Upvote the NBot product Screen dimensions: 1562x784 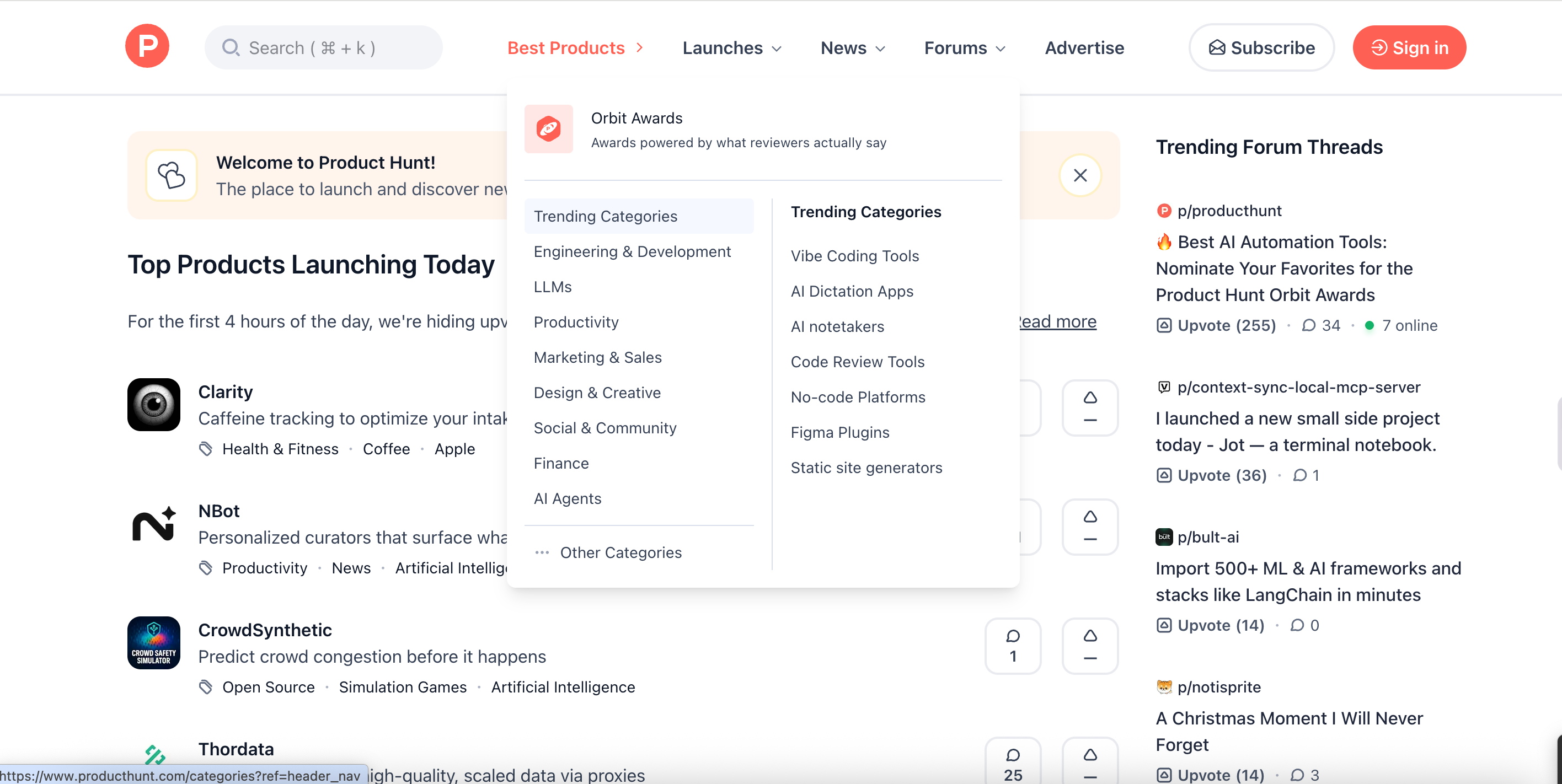pos(1090,527)
